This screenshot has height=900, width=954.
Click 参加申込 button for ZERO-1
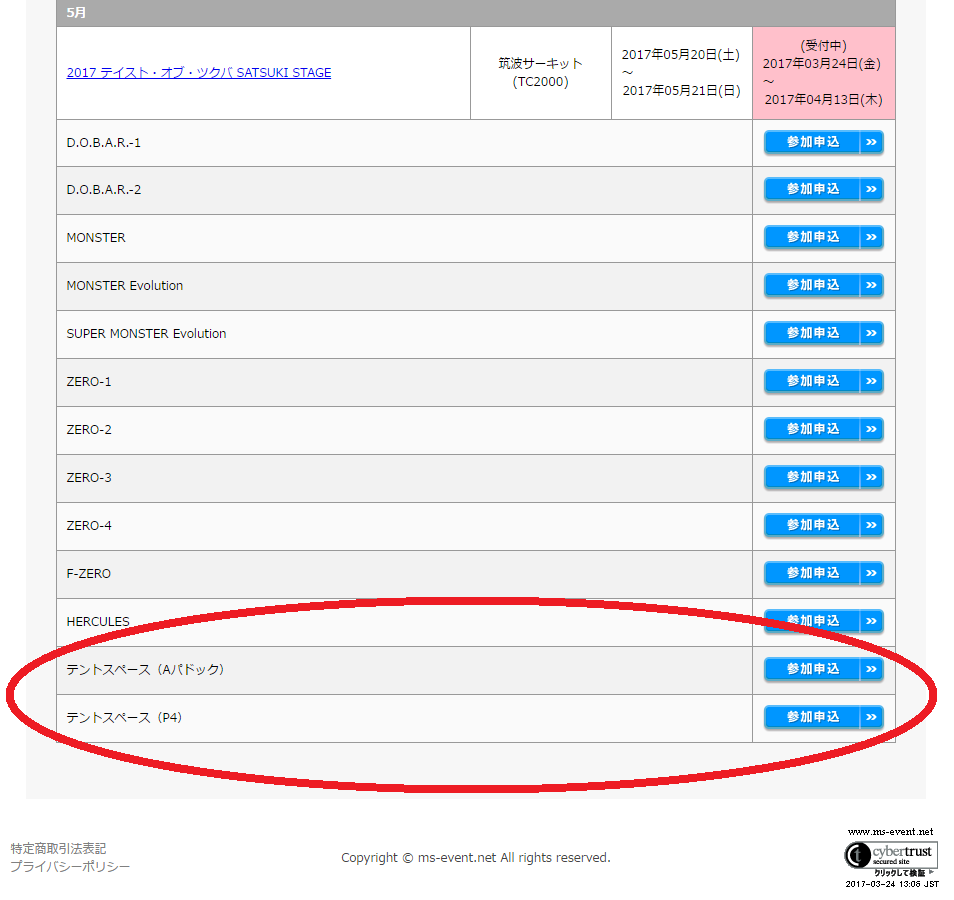click(x=823, y=382)
